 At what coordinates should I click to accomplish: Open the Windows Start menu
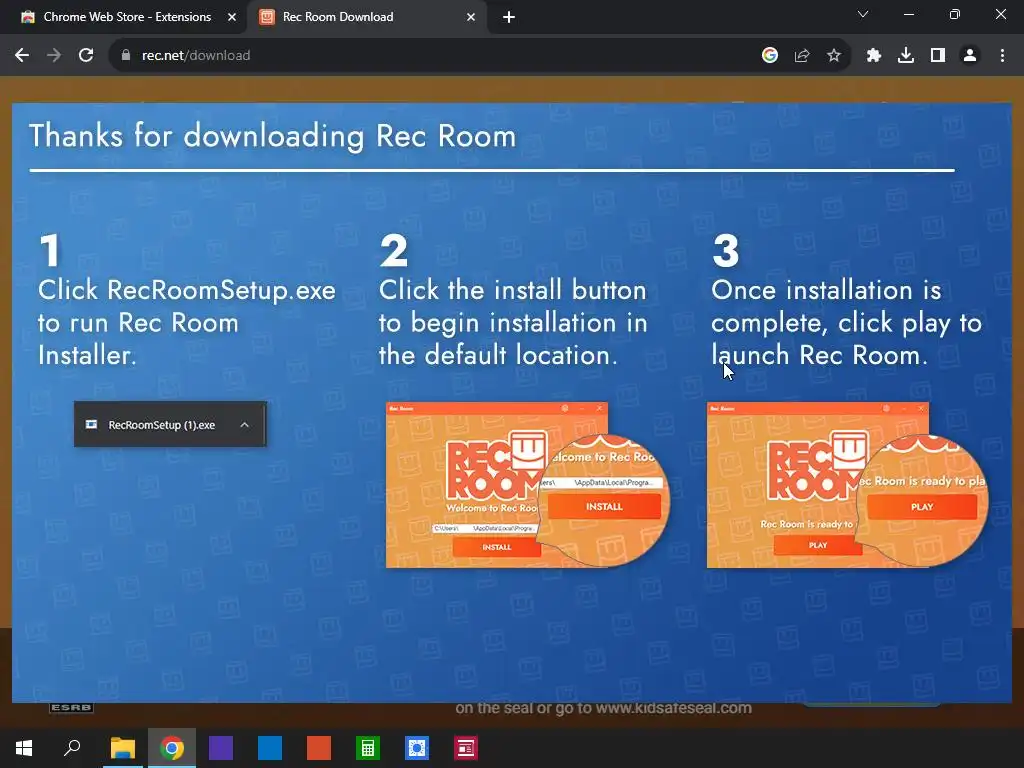[x=24, y=748]
